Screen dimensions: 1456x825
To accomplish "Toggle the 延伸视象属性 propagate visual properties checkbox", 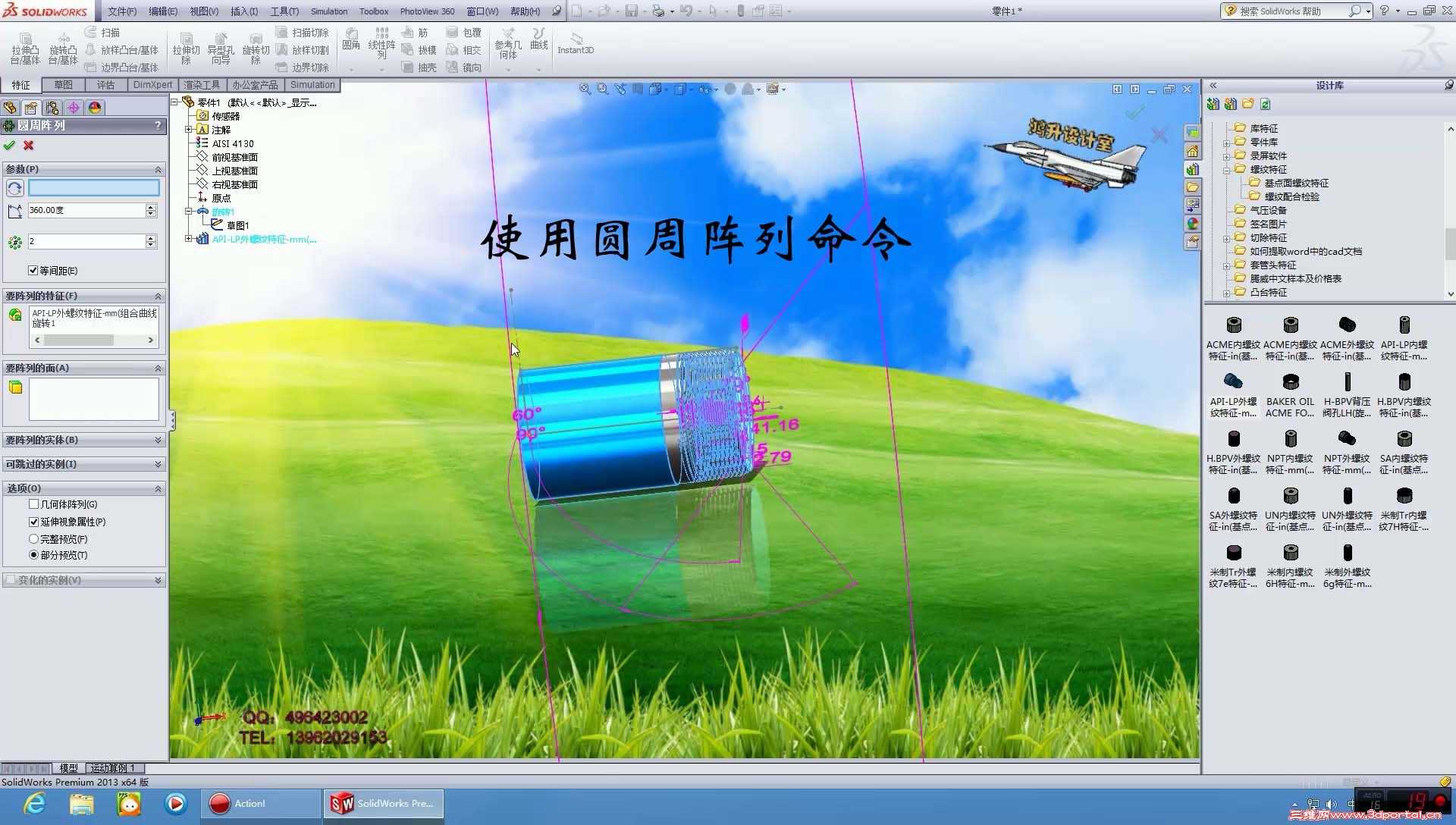I will (33, 522).
